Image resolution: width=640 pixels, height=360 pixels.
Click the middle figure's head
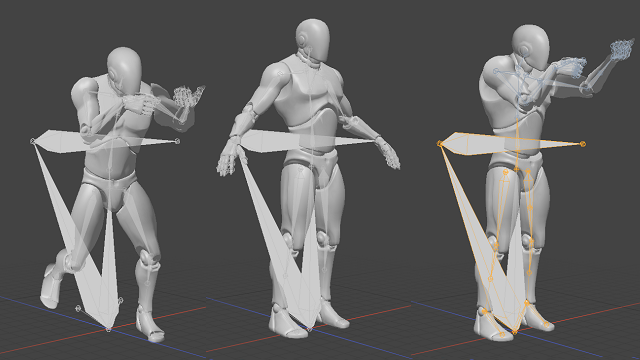(313, 40)
